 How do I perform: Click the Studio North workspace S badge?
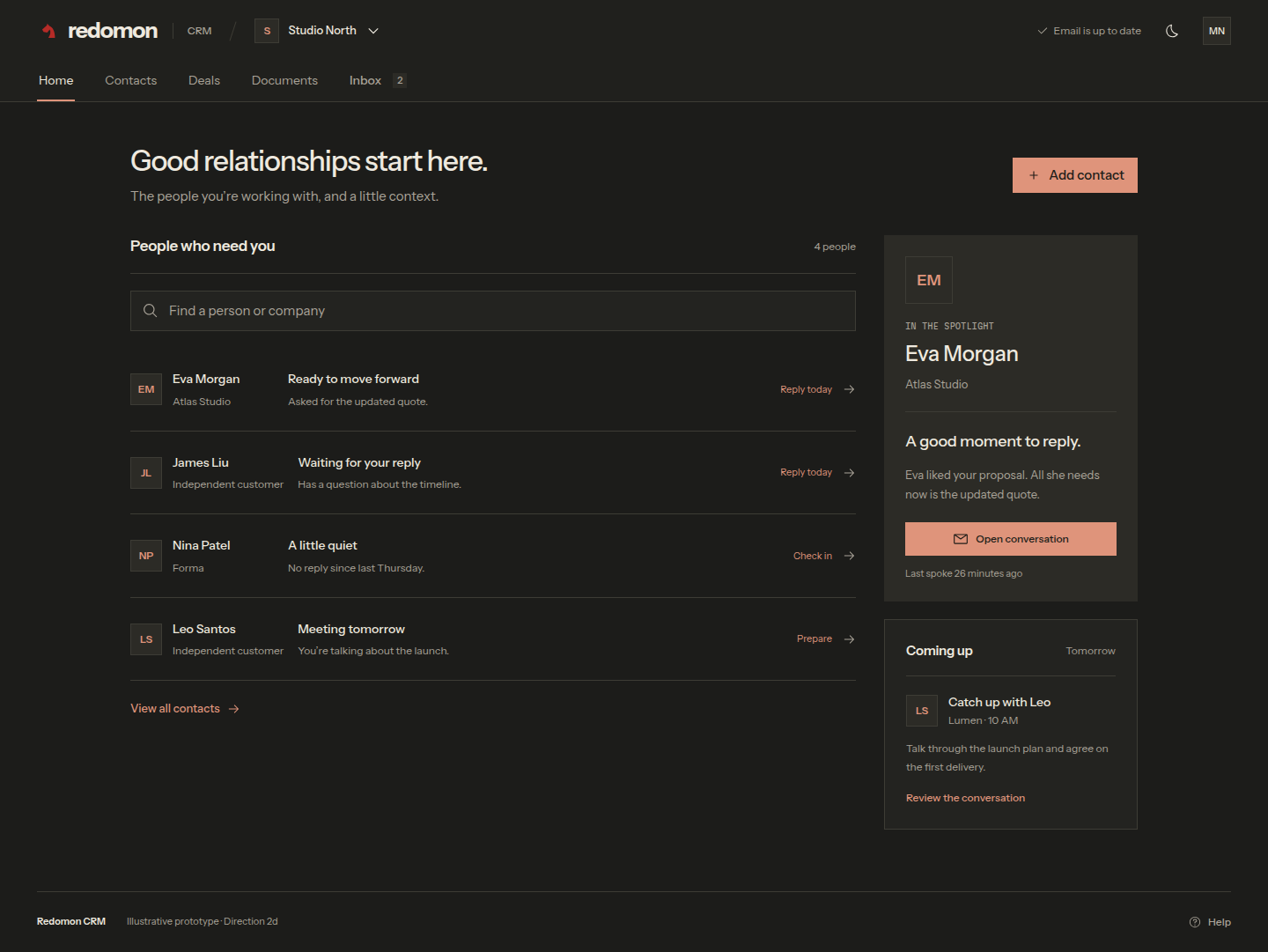tap(267, 31)
